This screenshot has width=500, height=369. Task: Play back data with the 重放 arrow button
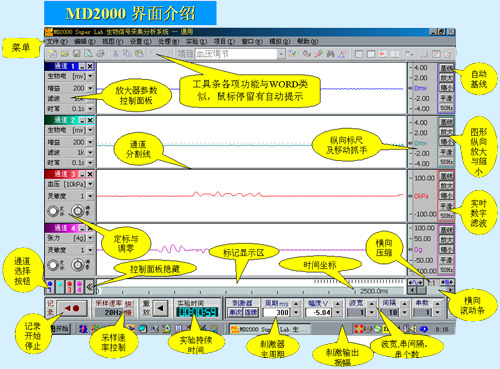click(x=160, y=308)
